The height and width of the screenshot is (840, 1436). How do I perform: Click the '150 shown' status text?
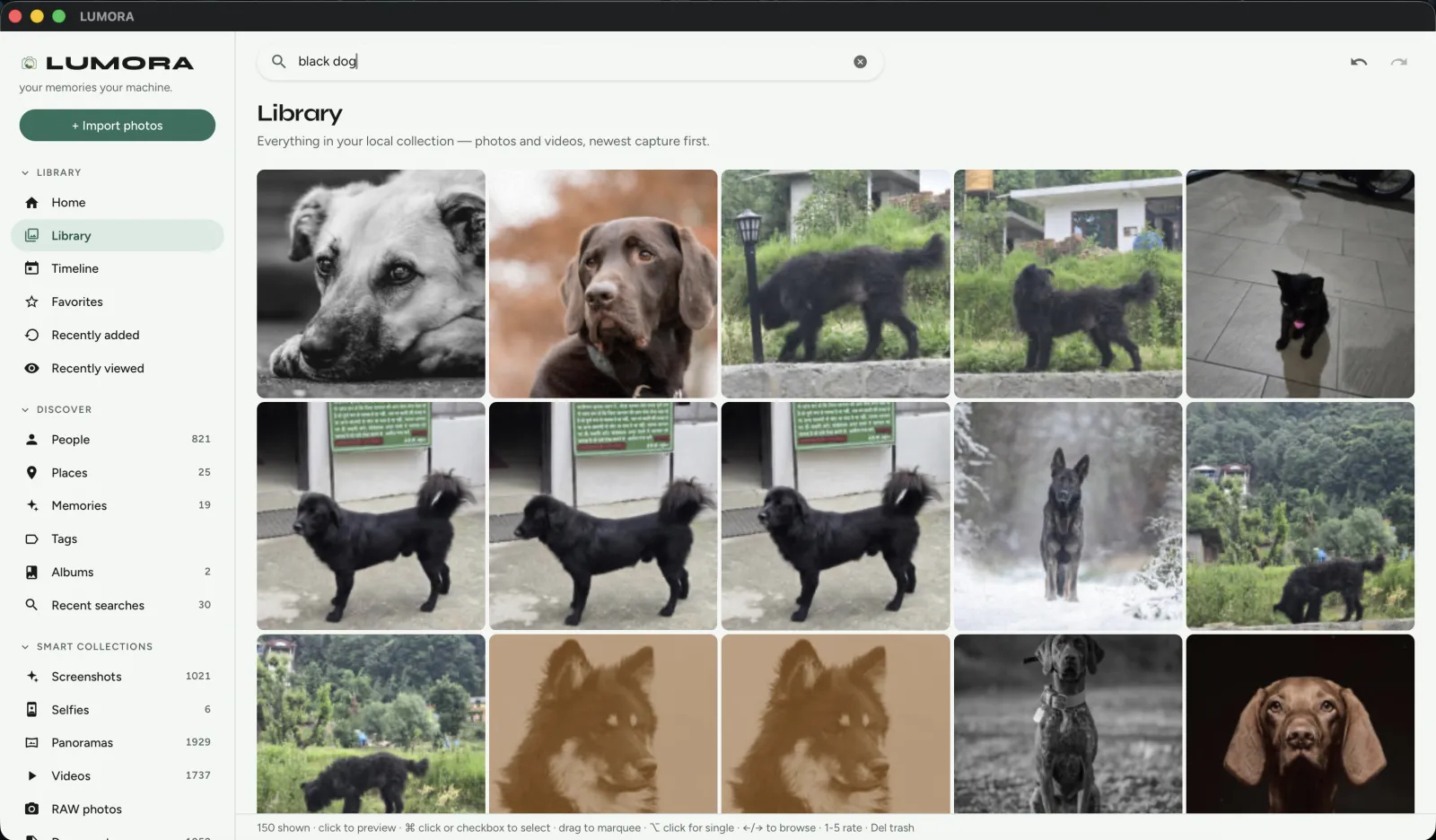click(284, 828)
